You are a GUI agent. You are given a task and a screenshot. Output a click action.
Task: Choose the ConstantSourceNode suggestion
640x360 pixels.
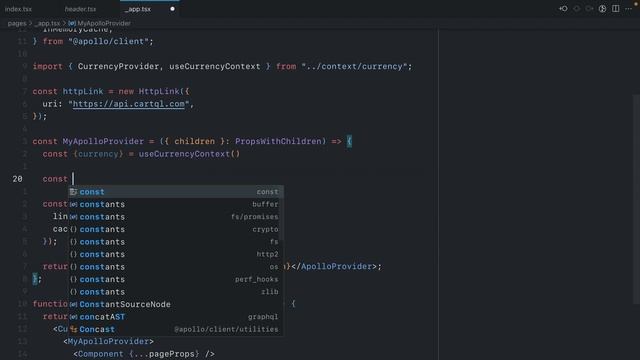tap(176, 304)
